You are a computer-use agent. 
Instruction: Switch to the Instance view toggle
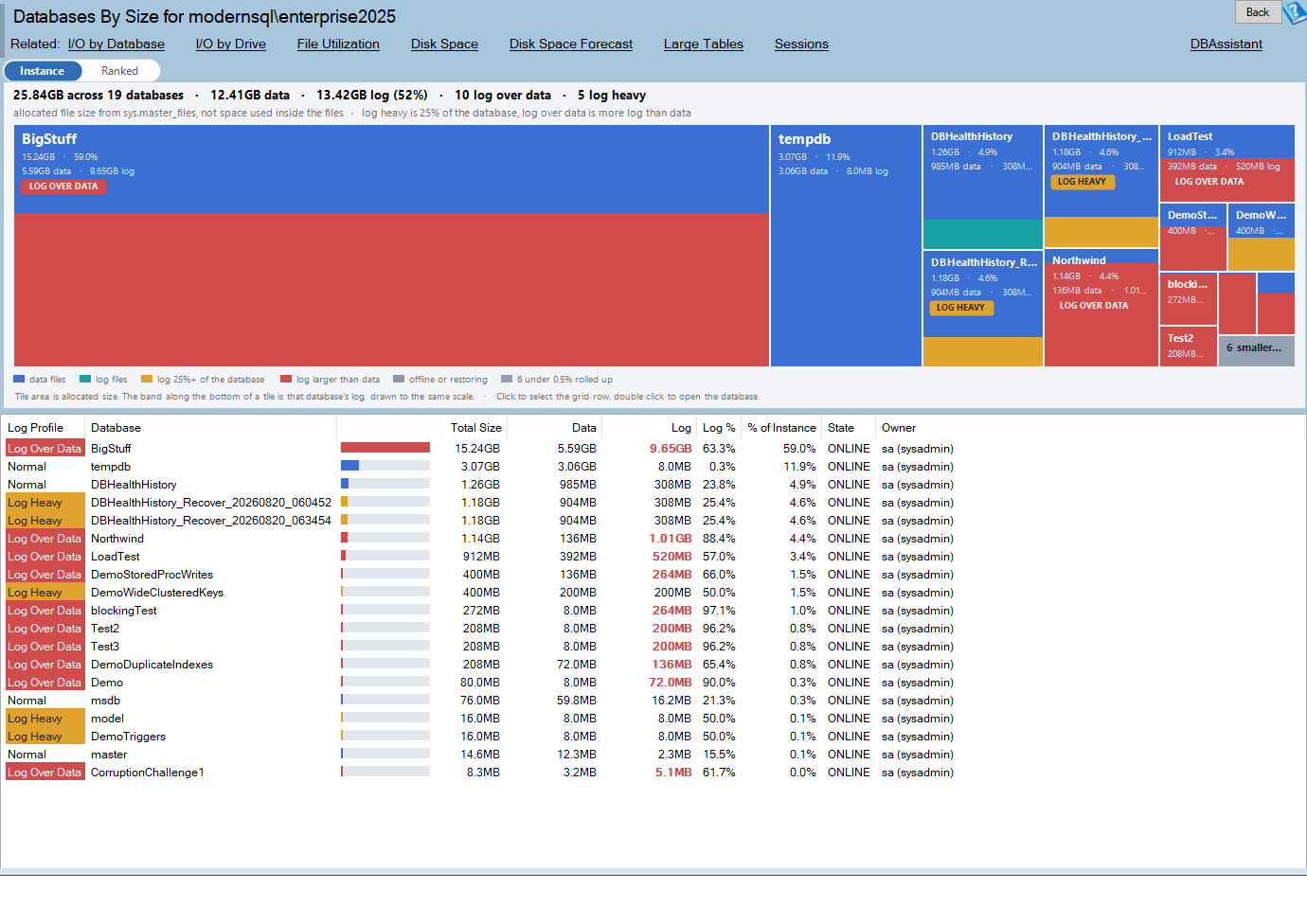coord(42,71)
